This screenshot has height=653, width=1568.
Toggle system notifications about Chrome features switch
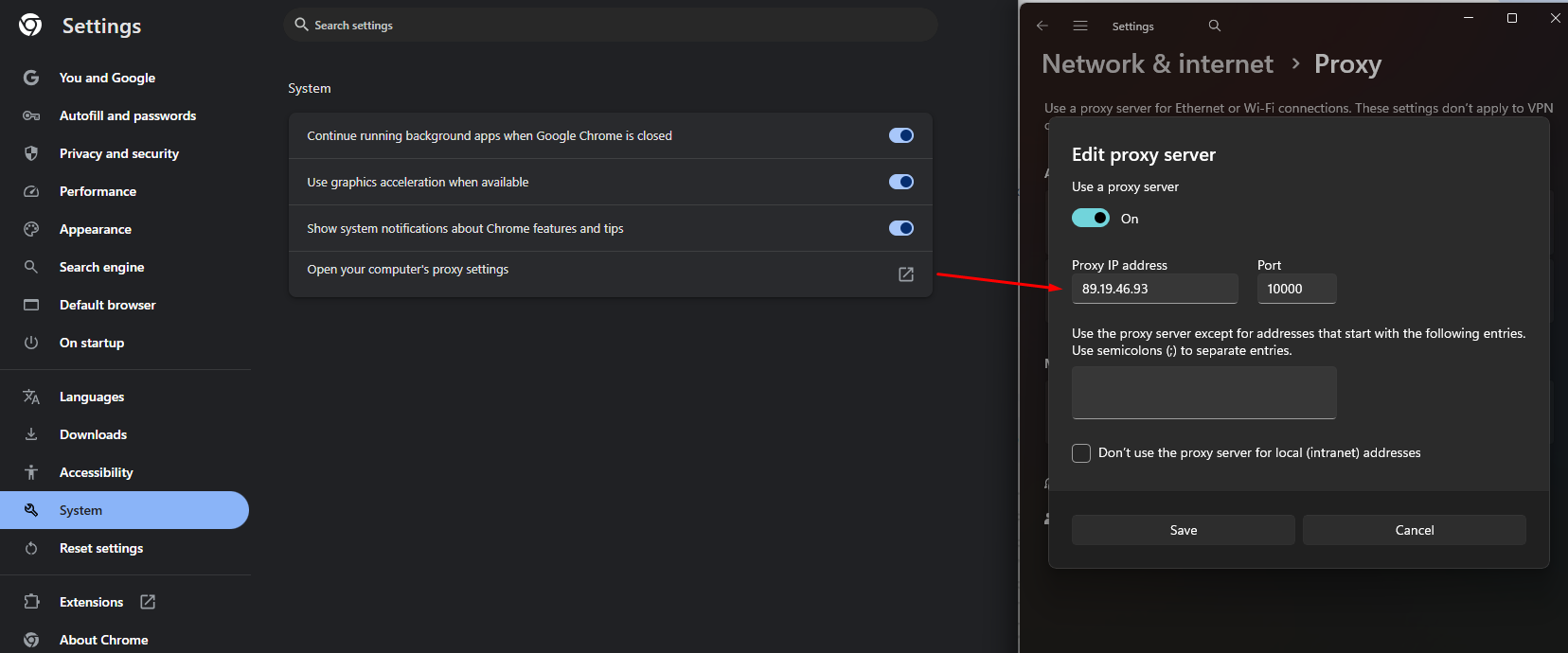coord(901,228)
